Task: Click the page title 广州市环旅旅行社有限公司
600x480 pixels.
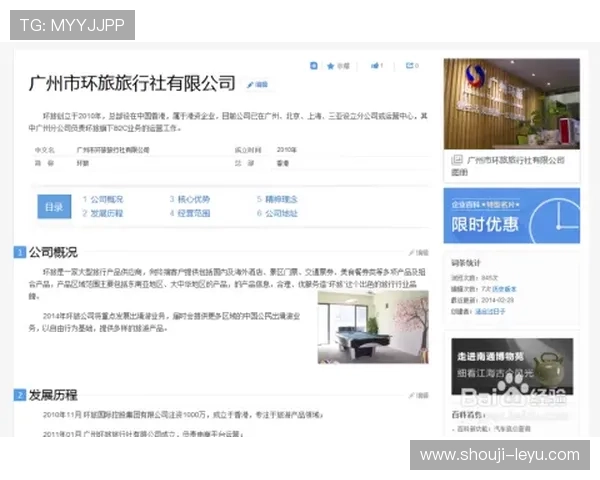Action: pyautogui.click(x=132, y=83)
